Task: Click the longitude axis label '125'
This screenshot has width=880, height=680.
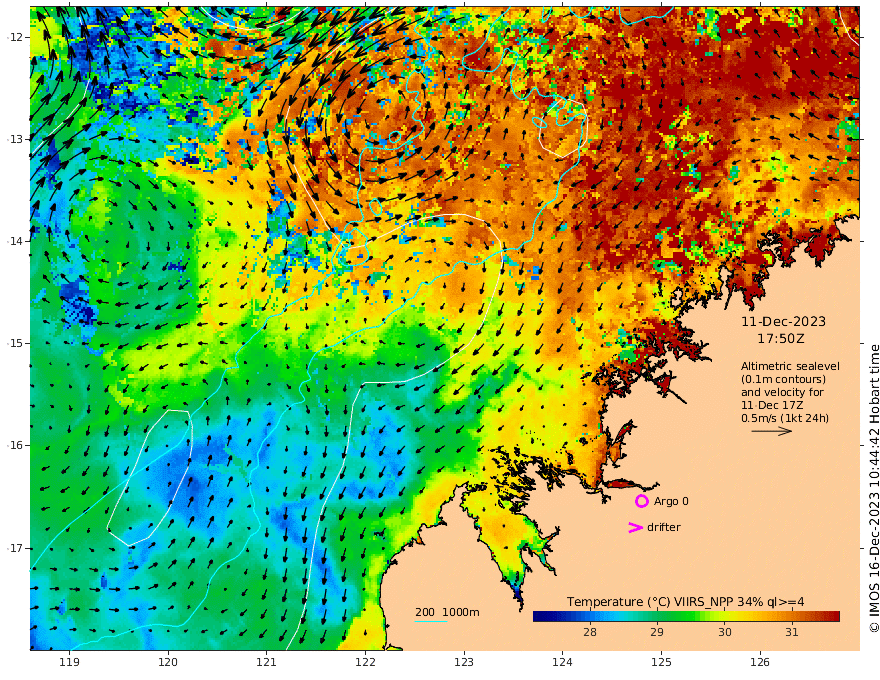Action: click(661, 663)
